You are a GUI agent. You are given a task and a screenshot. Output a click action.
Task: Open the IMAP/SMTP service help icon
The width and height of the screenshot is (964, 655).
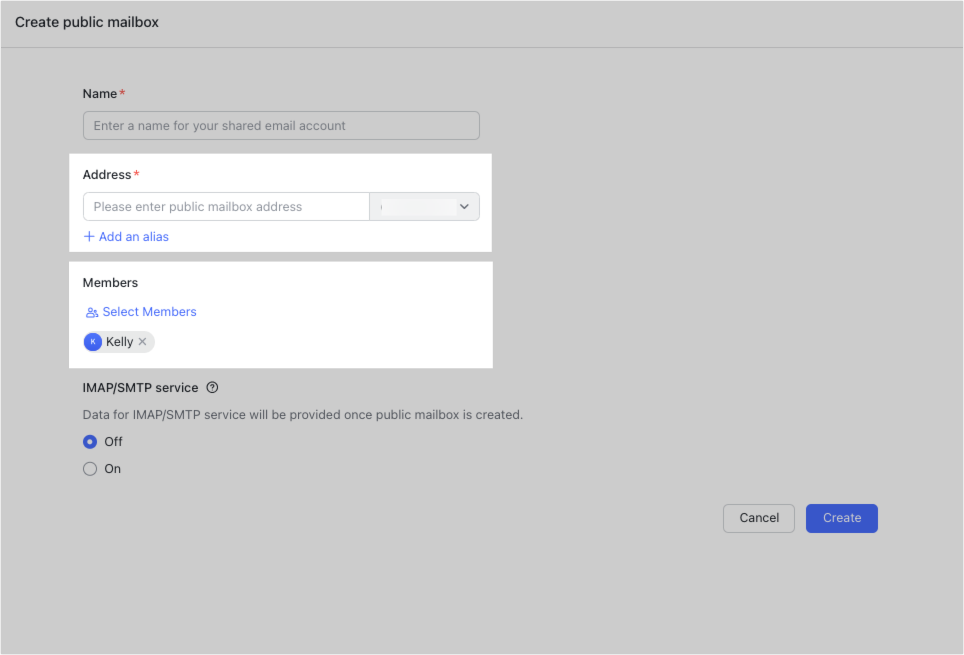[x=212, y=387]
